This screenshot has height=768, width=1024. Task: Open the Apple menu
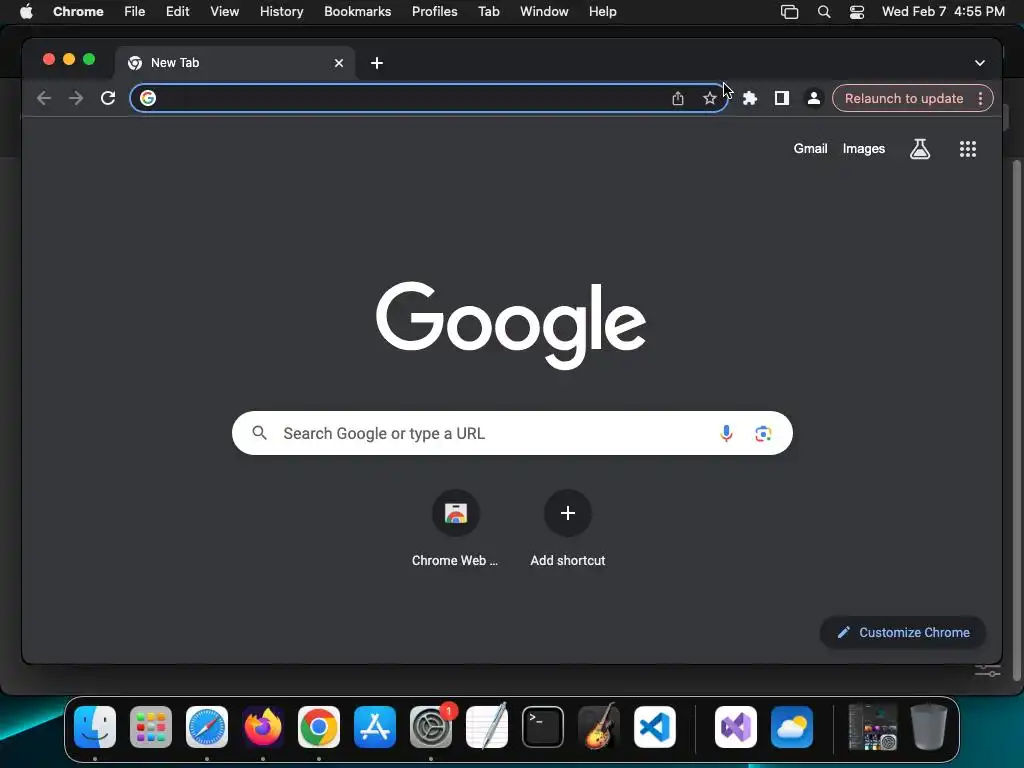(26, 11)
